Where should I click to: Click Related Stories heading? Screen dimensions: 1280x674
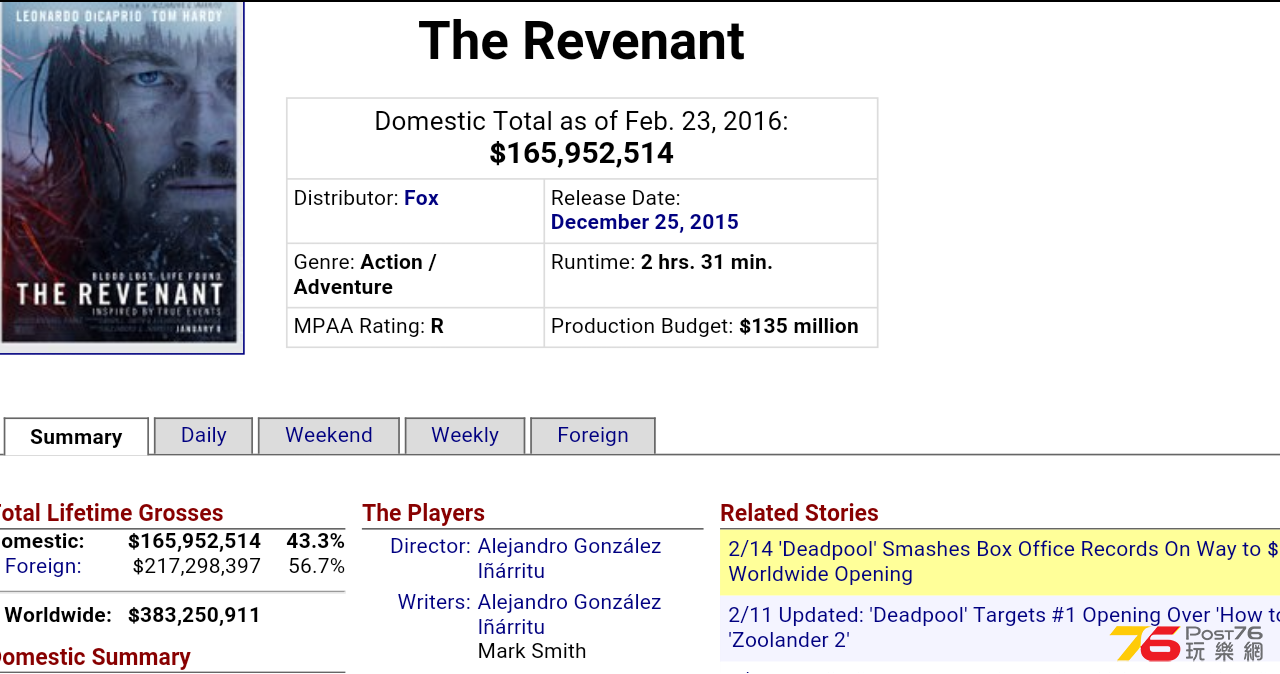click(799, 513)
